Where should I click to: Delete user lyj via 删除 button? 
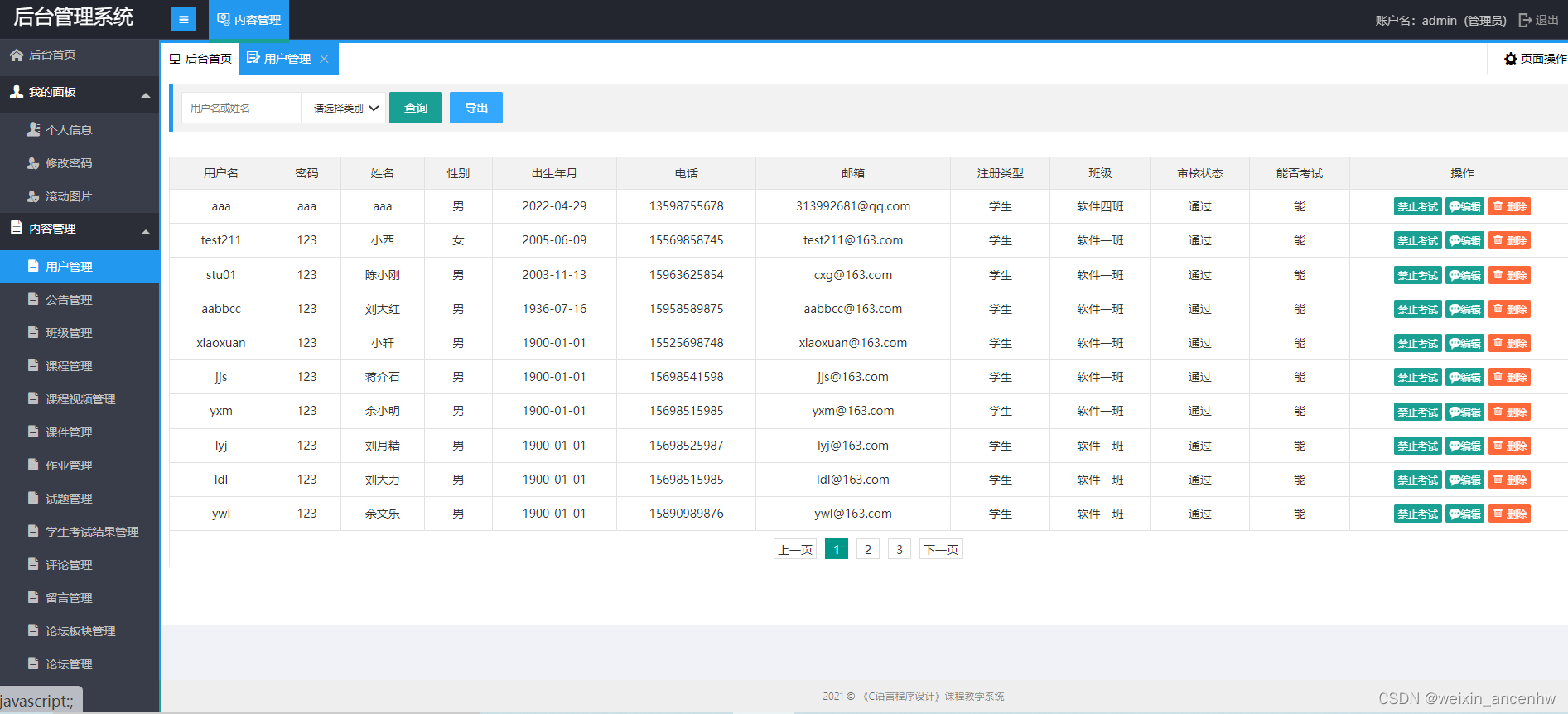[x=1510, y=446]
